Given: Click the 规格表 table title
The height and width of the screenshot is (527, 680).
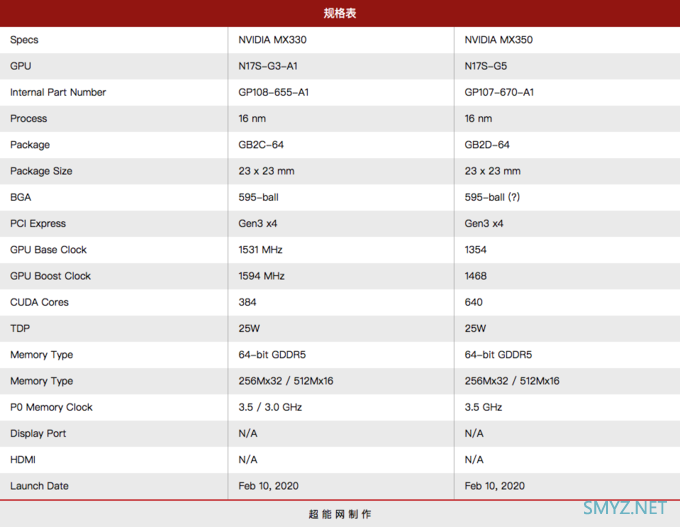Looking at the screenshot, I should [340, 13].
